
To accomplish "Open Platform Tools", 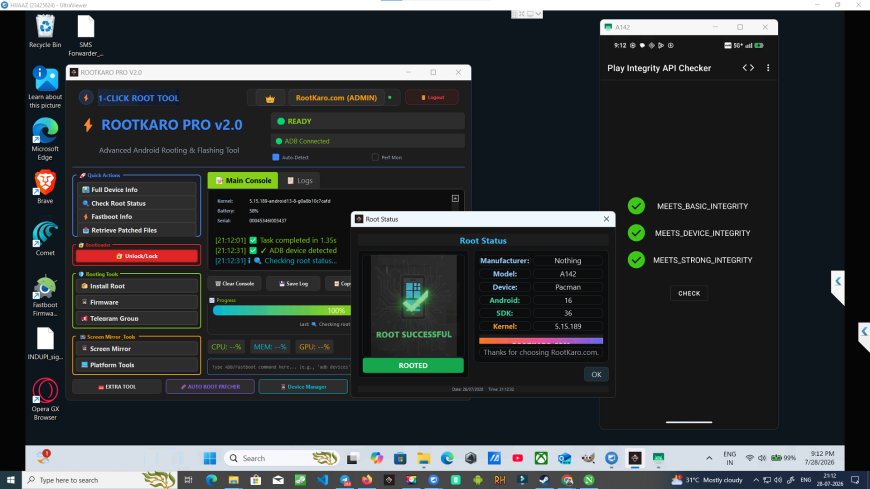I will click(x=137, y=365).
